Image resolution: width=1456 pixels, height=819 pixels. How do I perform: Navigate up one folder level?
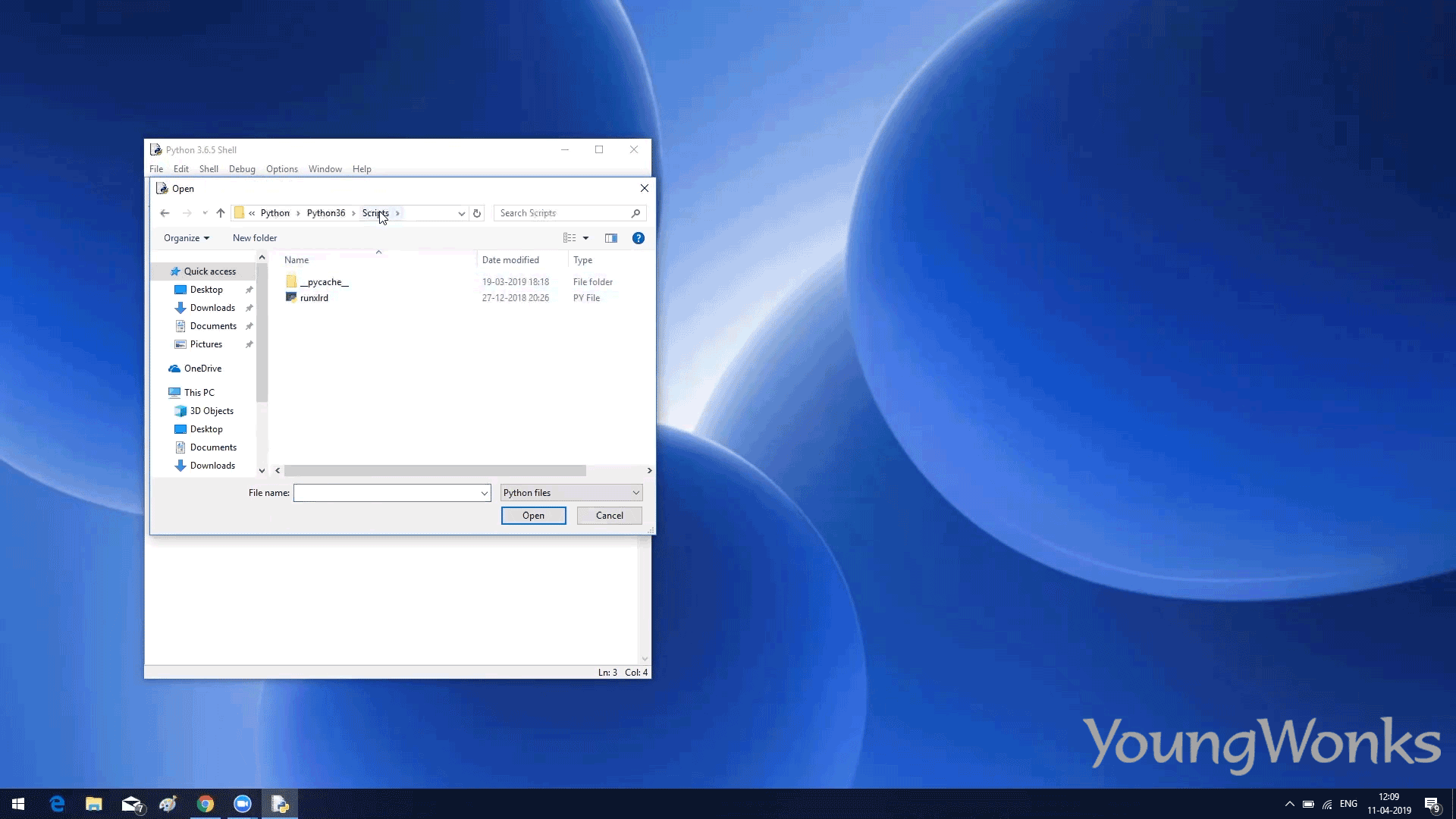(x=221, y=213)
